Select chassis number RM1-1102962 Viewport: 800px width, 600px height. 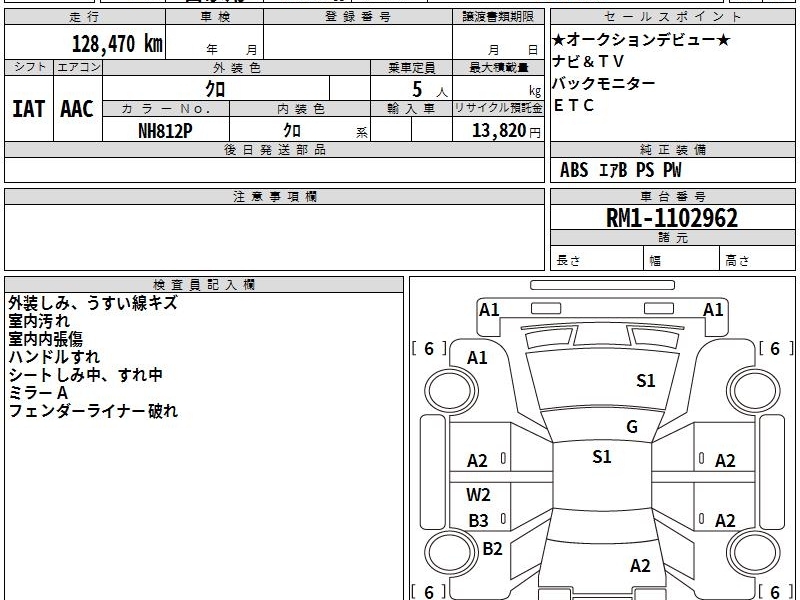tap(671, 218)
